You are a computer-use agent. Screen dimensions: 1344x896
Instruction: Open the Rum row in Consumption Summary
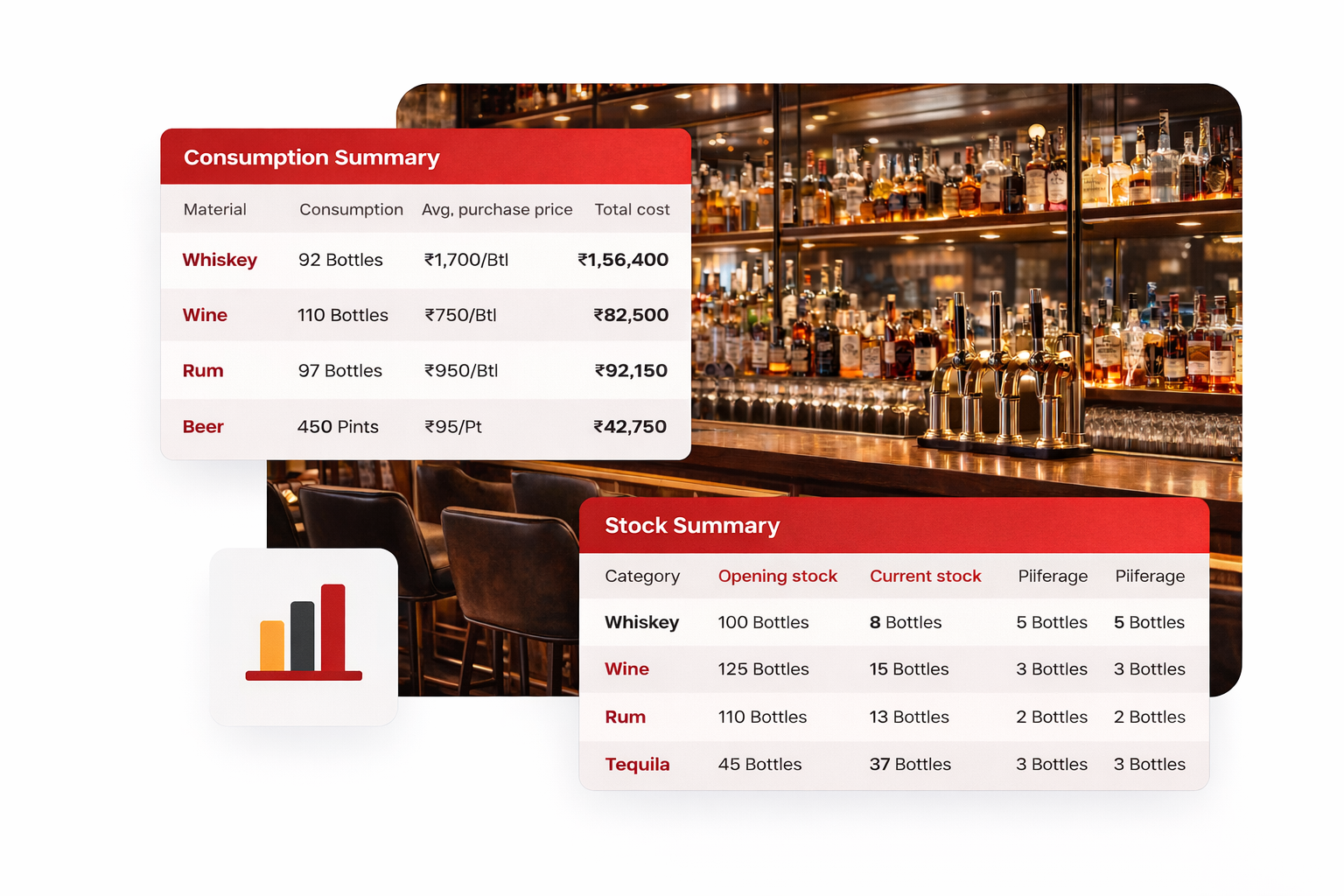click(x=203, y=371)
